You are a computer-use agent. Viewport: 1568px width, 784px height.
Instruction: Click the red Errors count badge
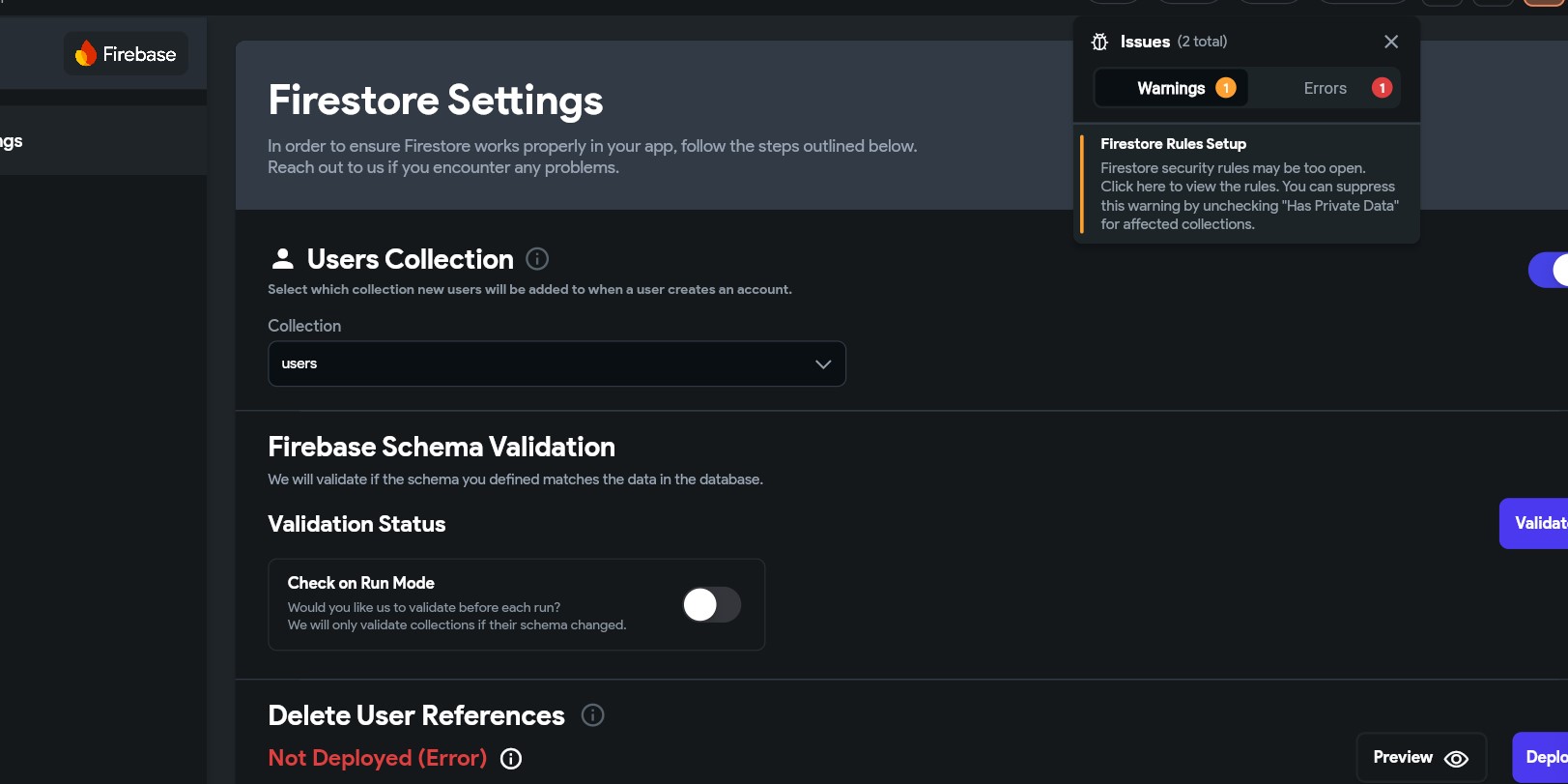[x=1383, y=88]
